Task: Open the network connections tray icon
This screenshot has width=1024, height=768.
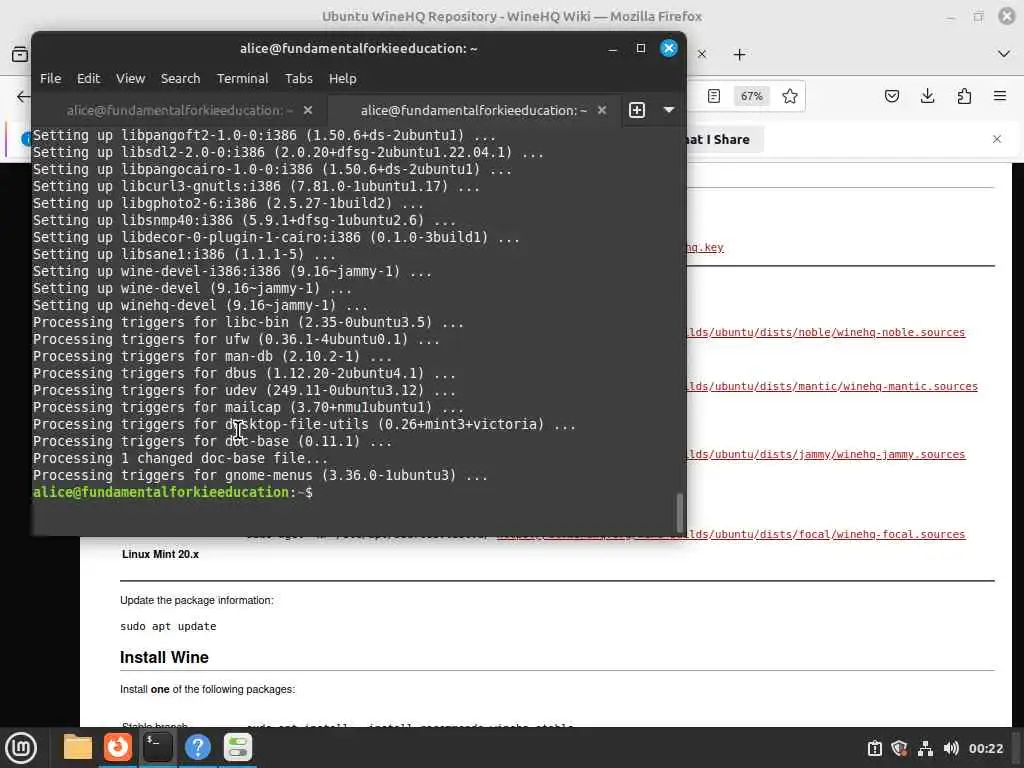Action: (x=925, y=748)
